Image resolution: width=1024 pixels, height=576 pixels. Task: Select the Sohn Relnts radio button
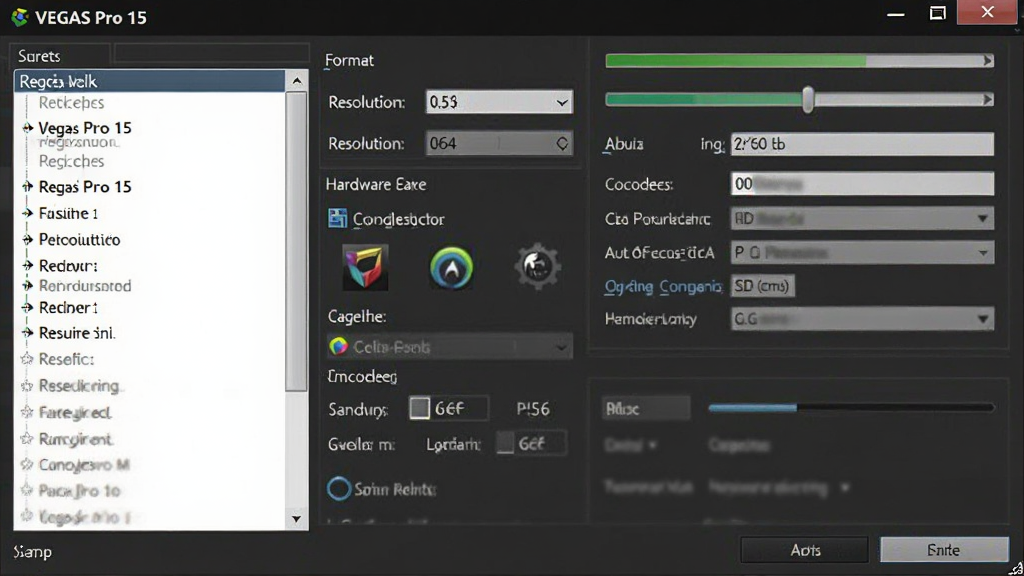click(339, 488)
